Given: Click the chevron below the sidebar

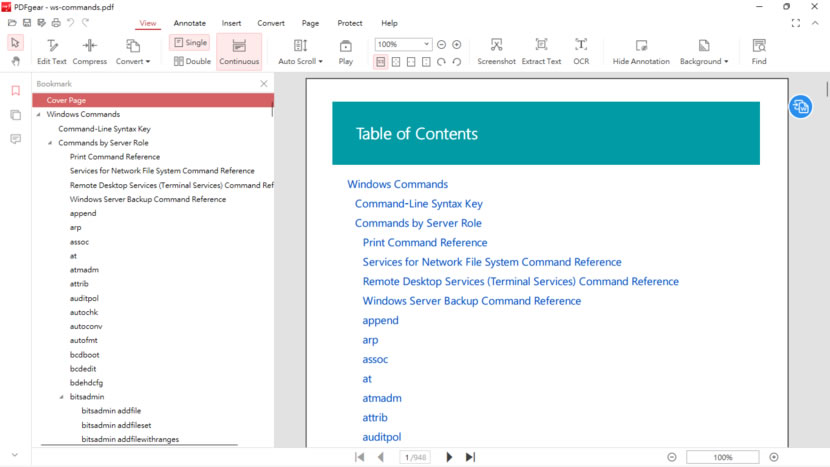Looking at the screenshot, I should click(15, 455).
